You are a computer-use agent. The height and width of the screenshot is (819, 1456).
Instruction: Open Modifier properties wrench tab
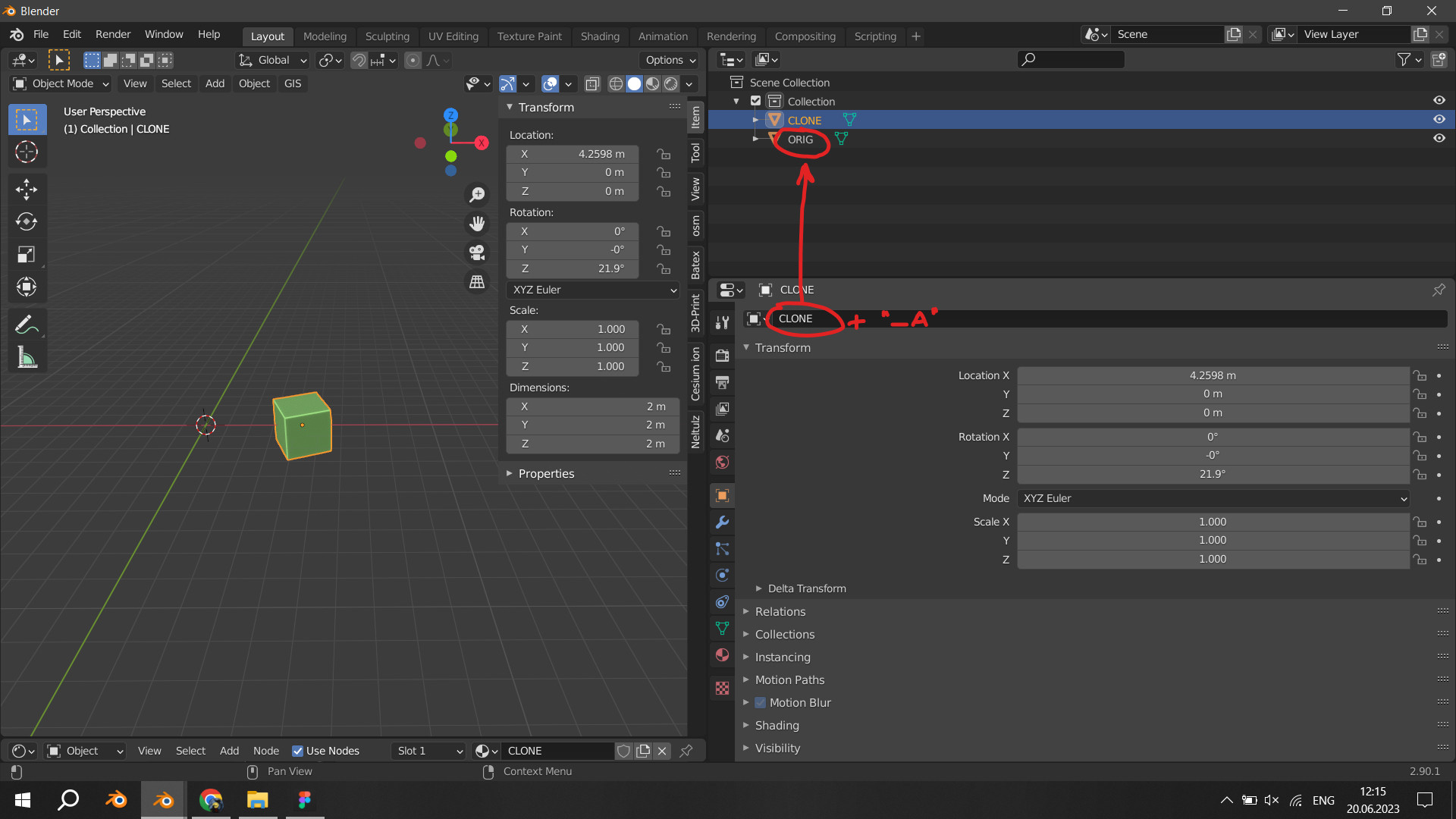723,522
